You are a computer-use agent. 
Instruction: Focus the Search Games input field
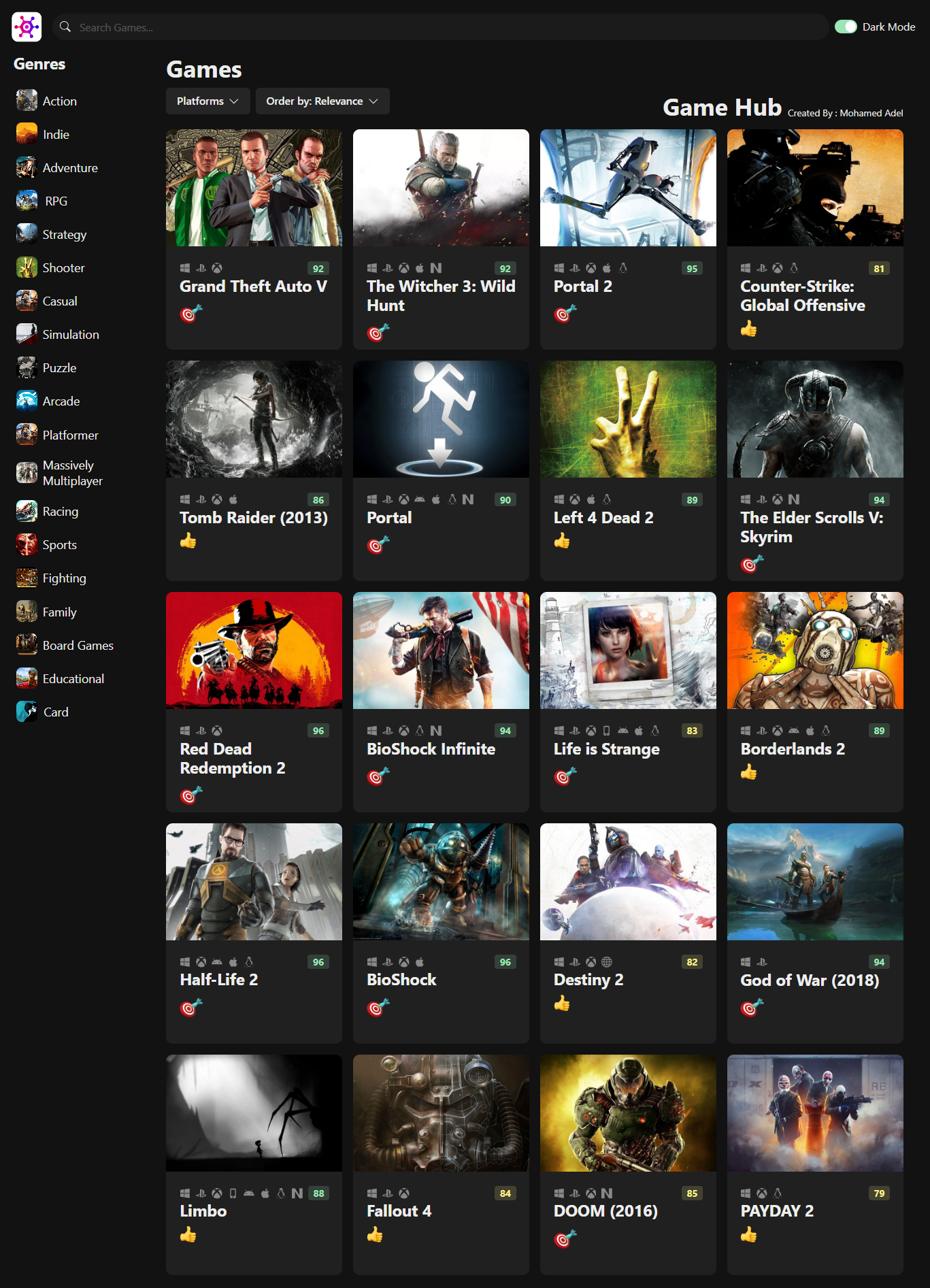click(x=440, y=27)
